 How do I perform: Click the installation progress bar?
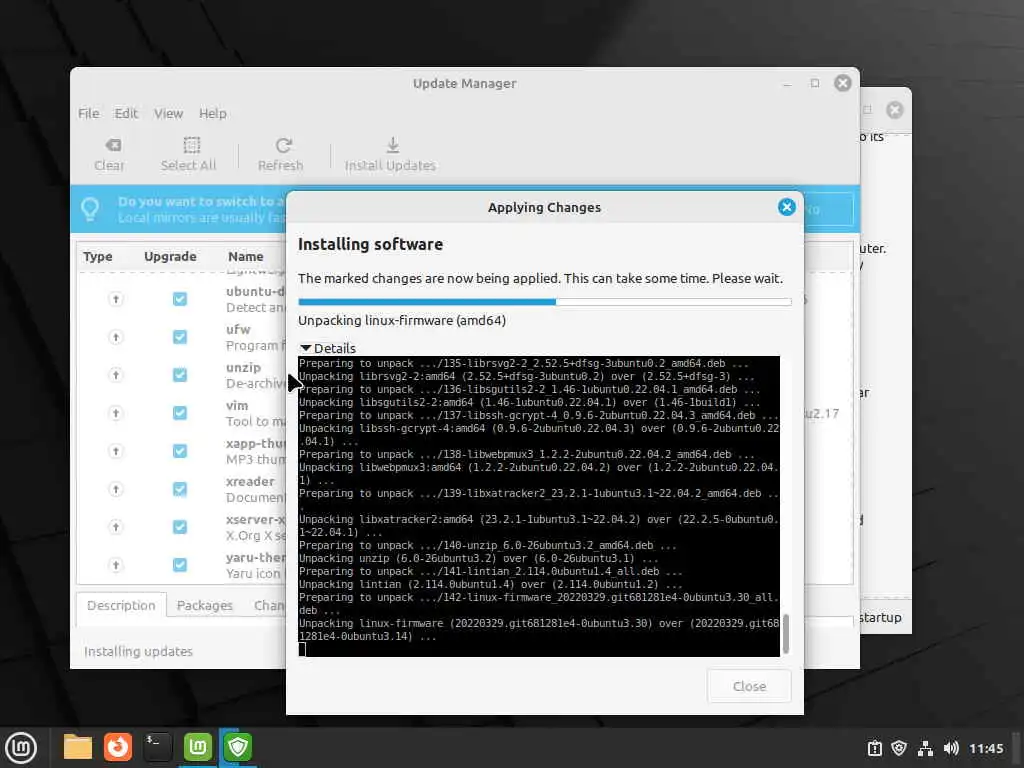click(545, 302)
